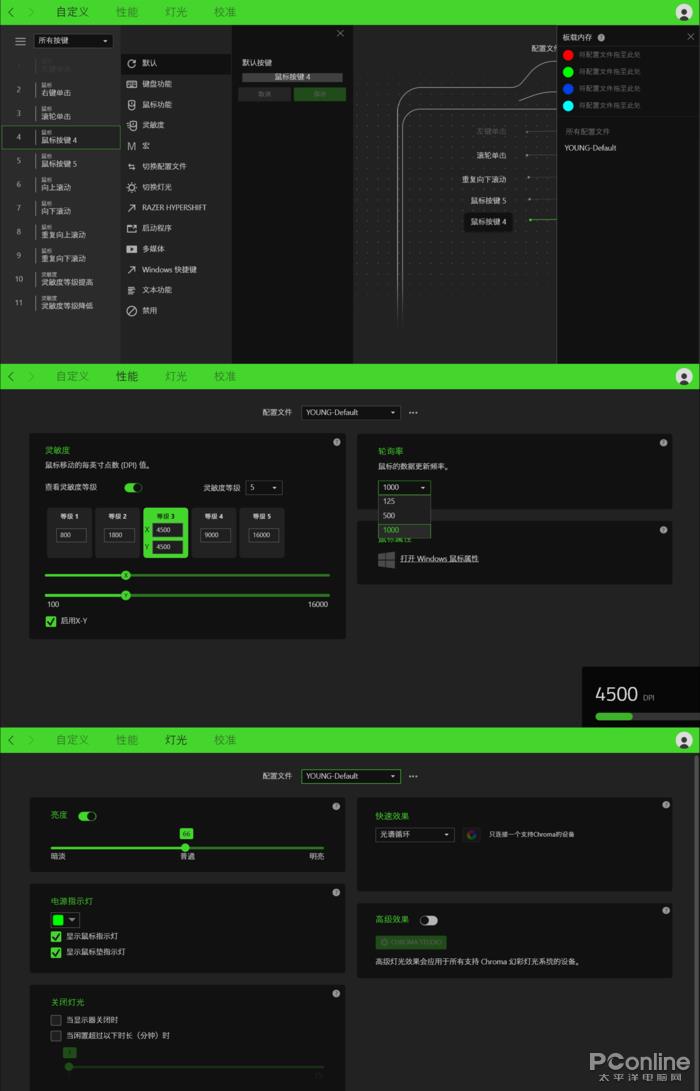Open 配置文件 dropdown on 灯光 screen
The width and height of the screenshot is (700, 1091).
(351, 777)
